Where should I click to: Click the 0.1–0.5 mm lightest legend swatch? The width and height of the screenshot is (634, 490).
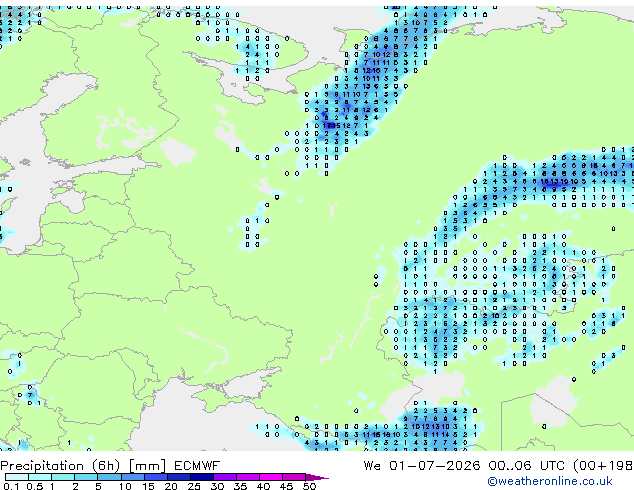(17, 477)
